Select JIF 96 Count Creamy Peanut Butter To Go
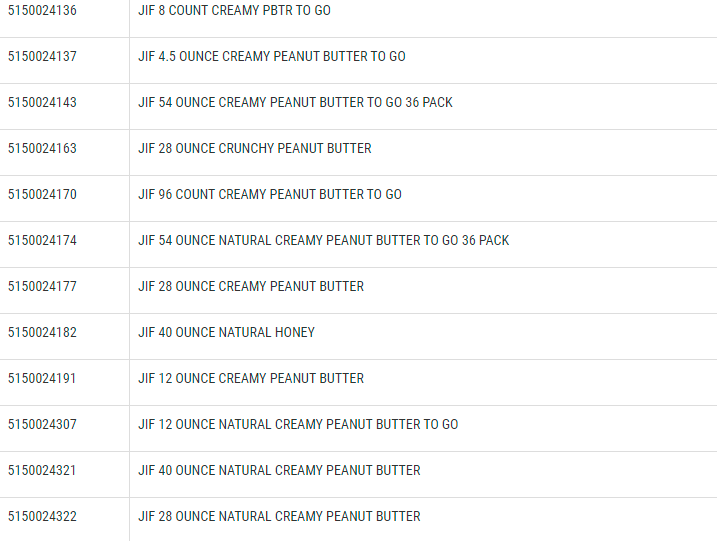Viewport: 717px width, 541px height. tap(269, 194)
